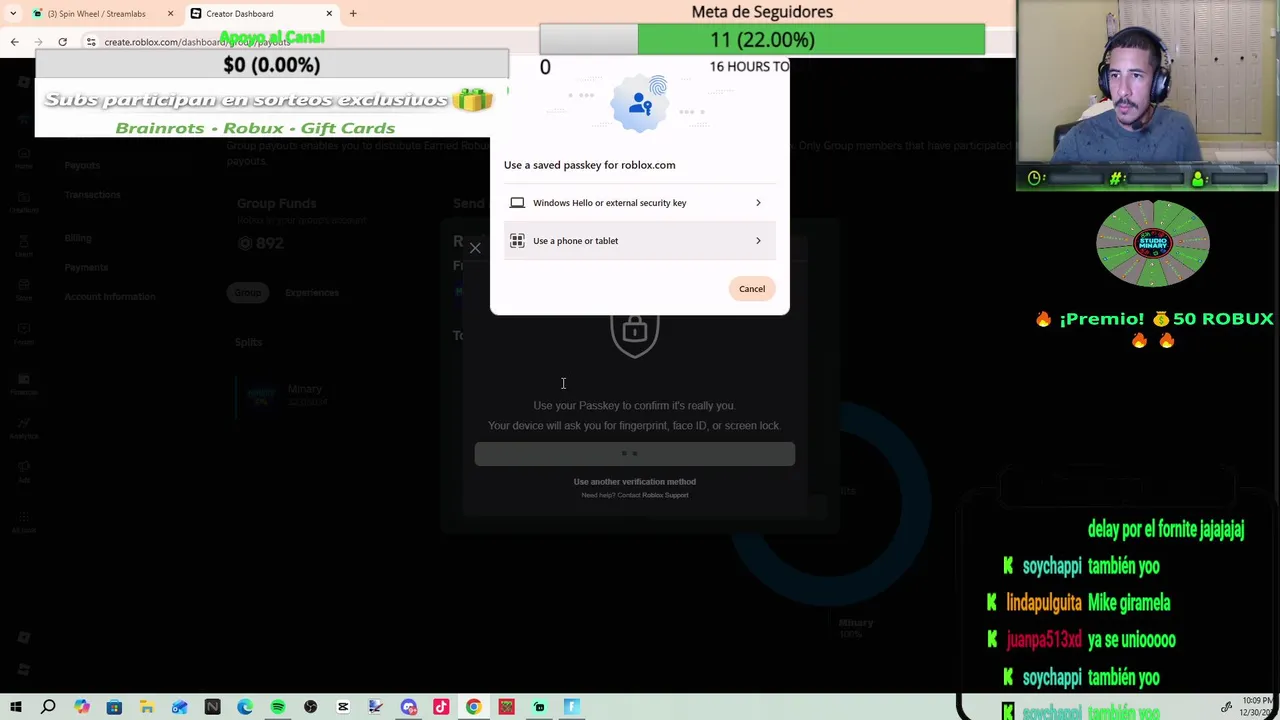Viewport: 1280px width, 720px height.
Task: Open CapCut from taskbar
Action: click(343, 708)
